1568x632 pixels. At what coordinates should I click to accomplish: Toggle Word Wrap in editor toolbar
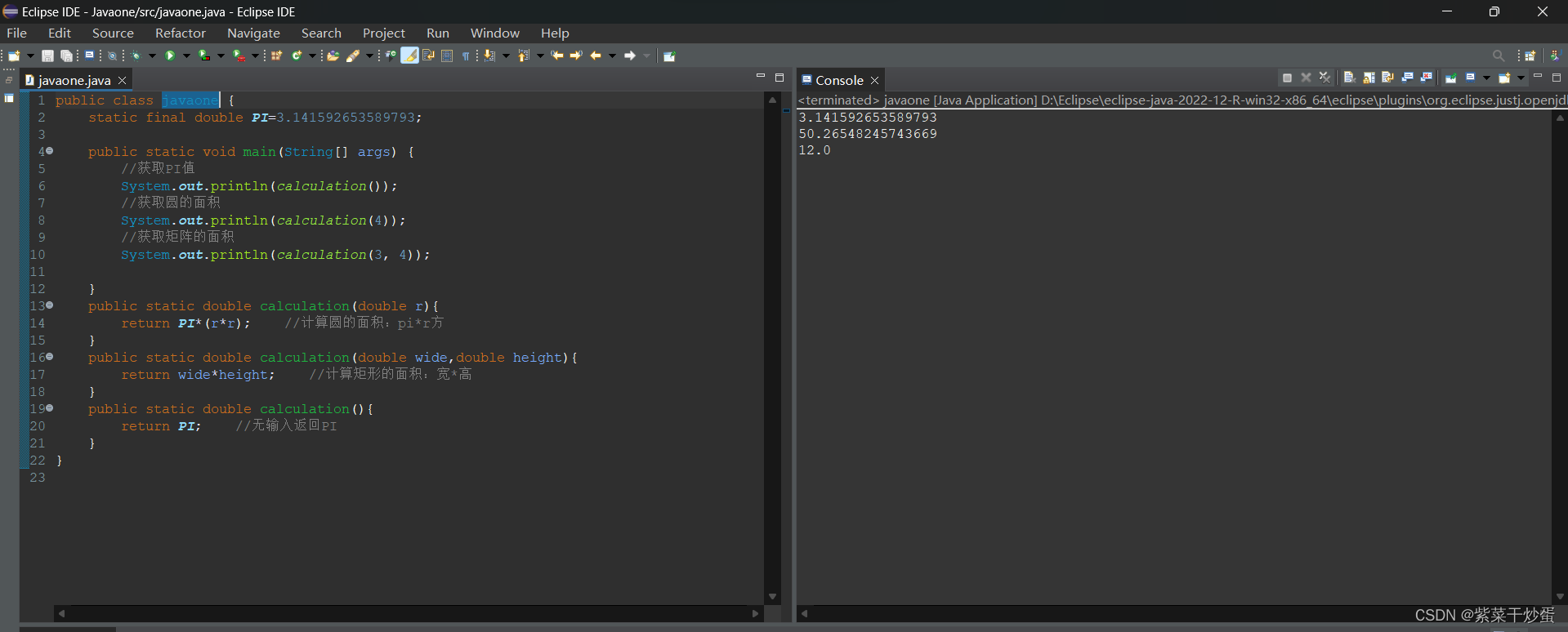point(428,56)
